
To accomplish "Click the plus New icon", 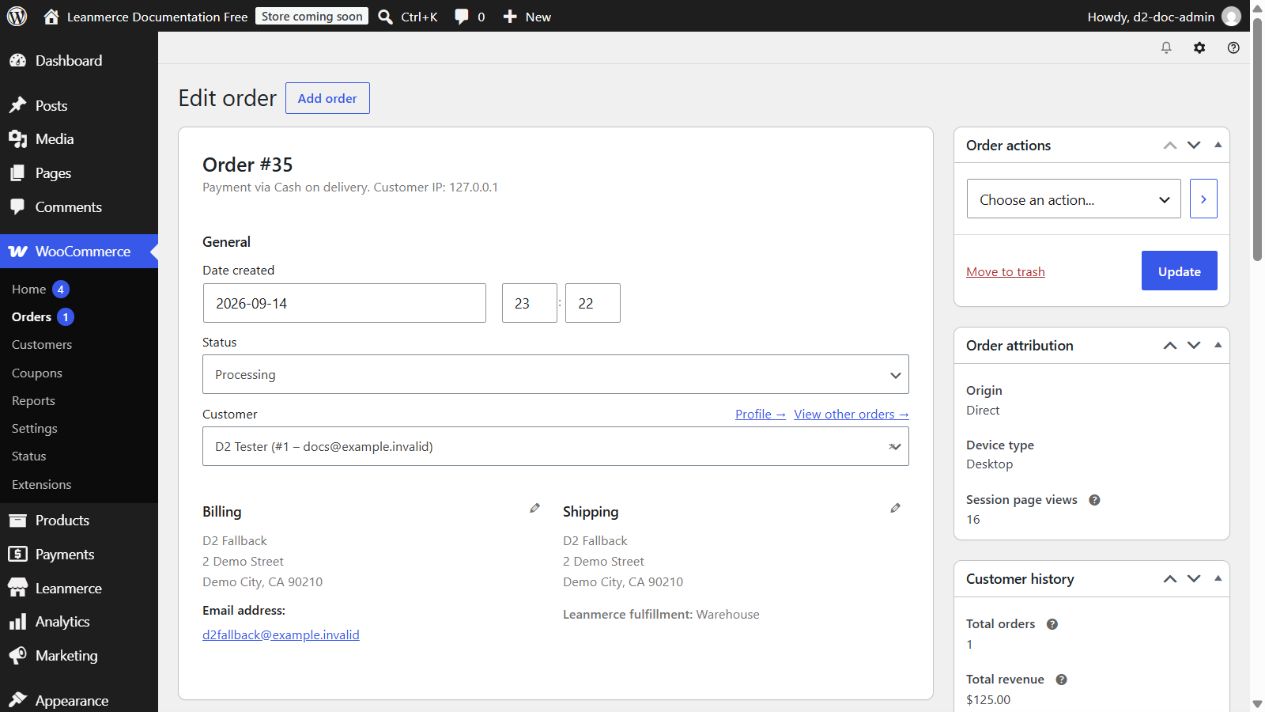I will tap(510, 16).
